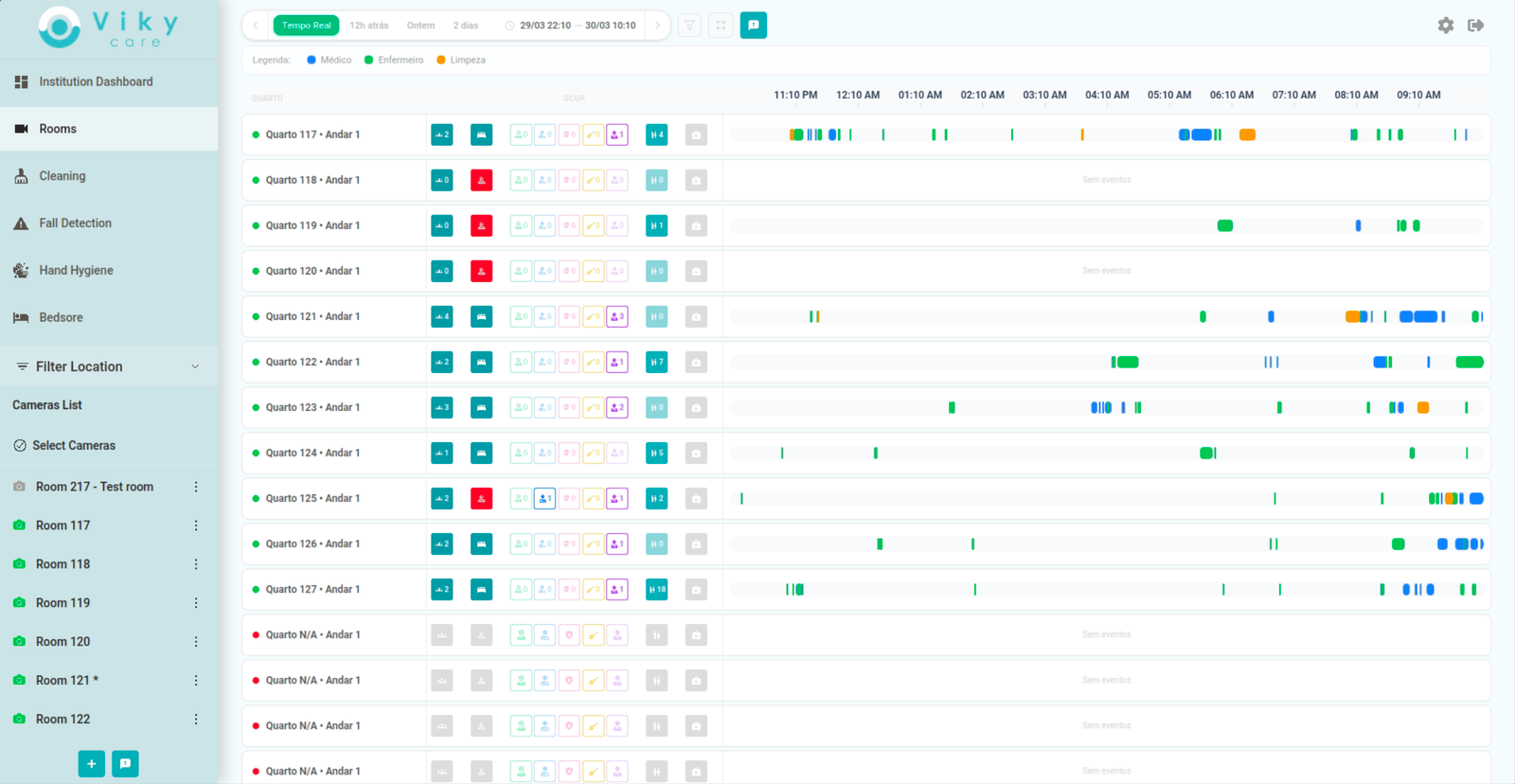Click the camera snapshot icon for Quarto 119
The width and height of the screenshot is (1515, 784).
[696, 225]
